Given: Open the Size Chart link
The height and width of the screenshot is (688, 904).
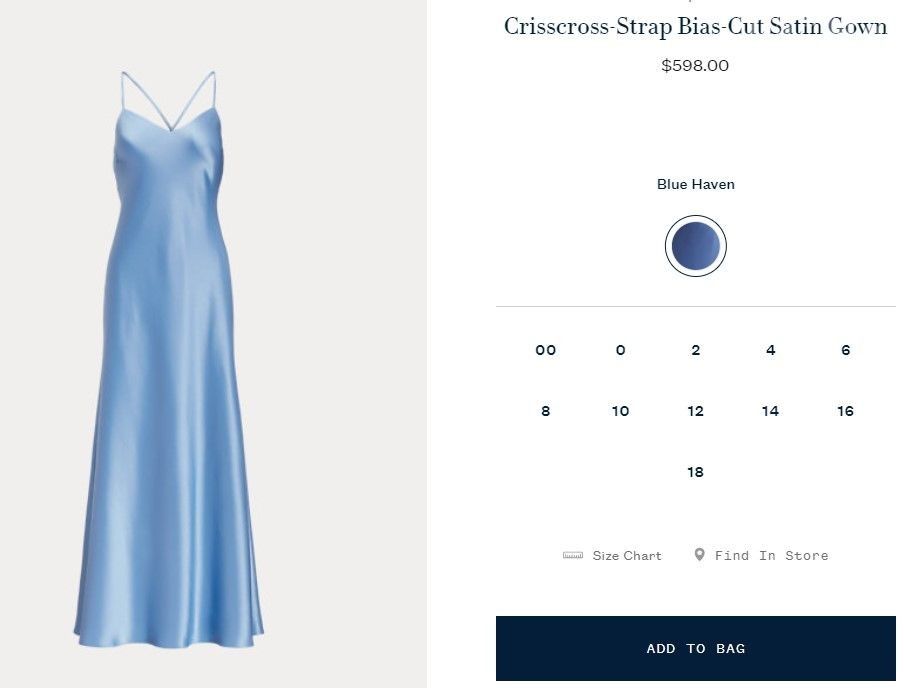Looking at the screenshot, I should pyautogui.click(x=626, y=556).
